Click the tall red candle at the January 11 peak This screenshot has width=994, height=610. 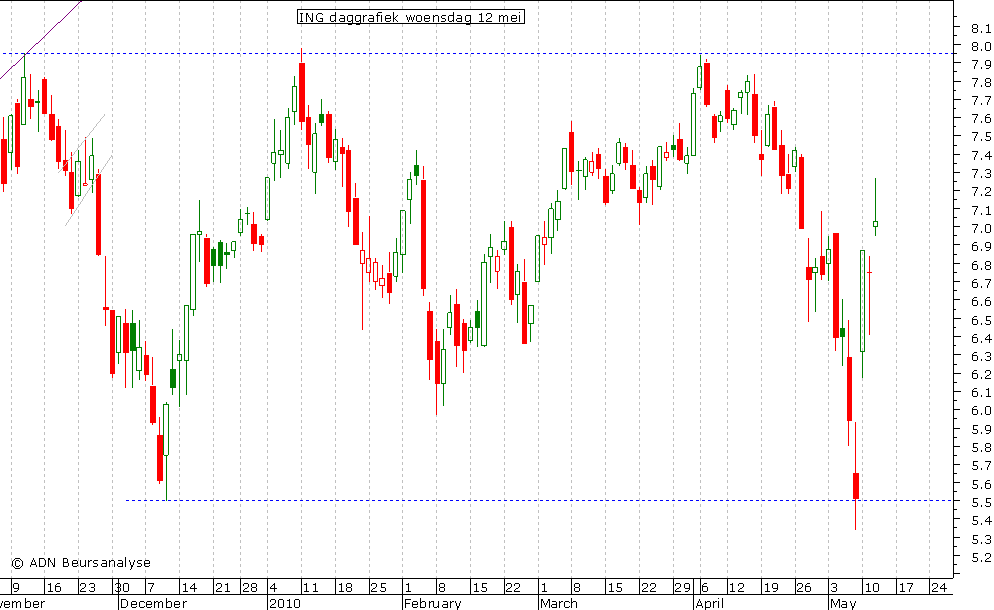(302, 94)
